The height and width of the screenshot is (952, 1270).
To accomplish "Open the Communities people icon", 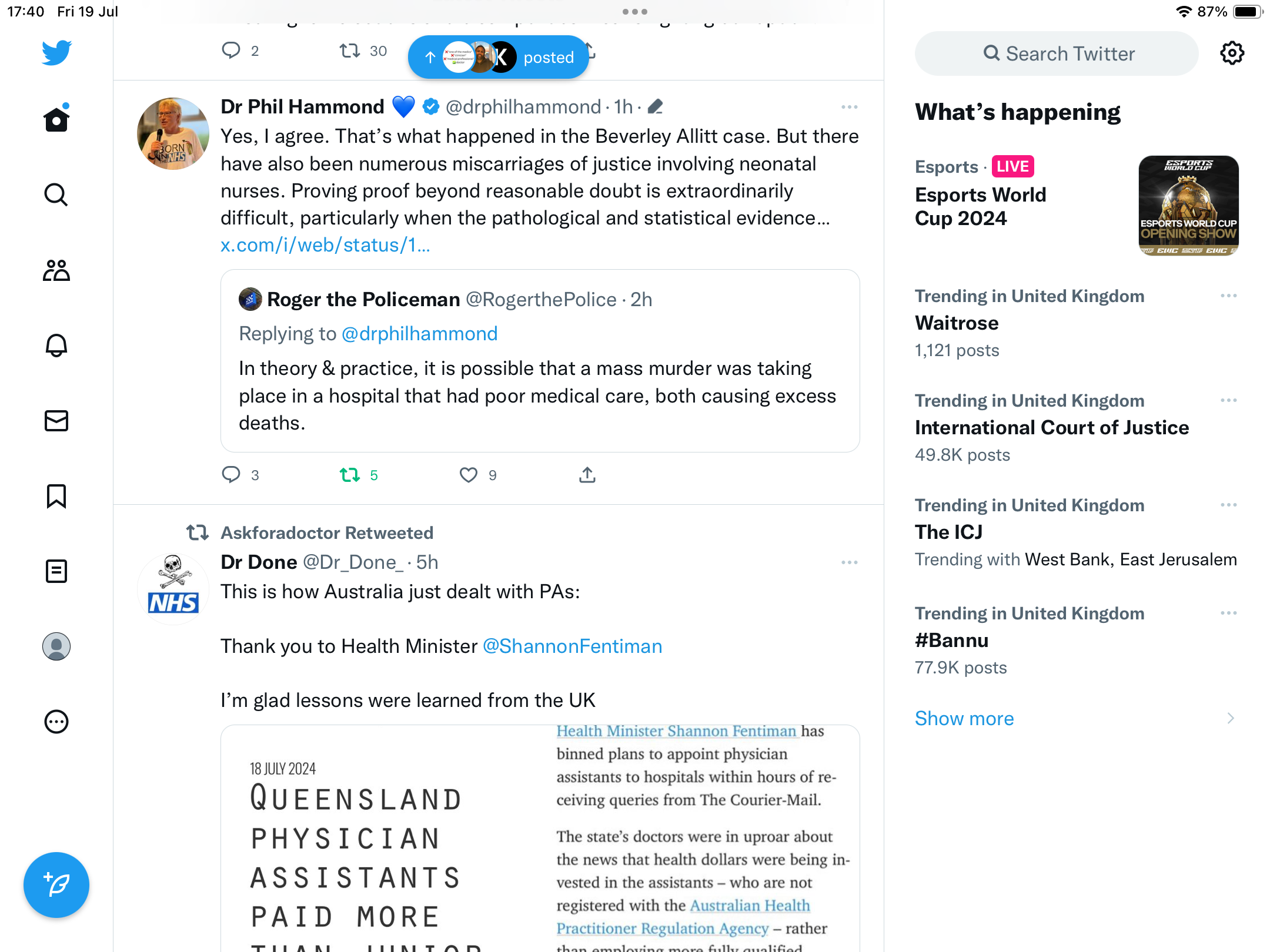I will pyautogui.click(x=56, y=270).
